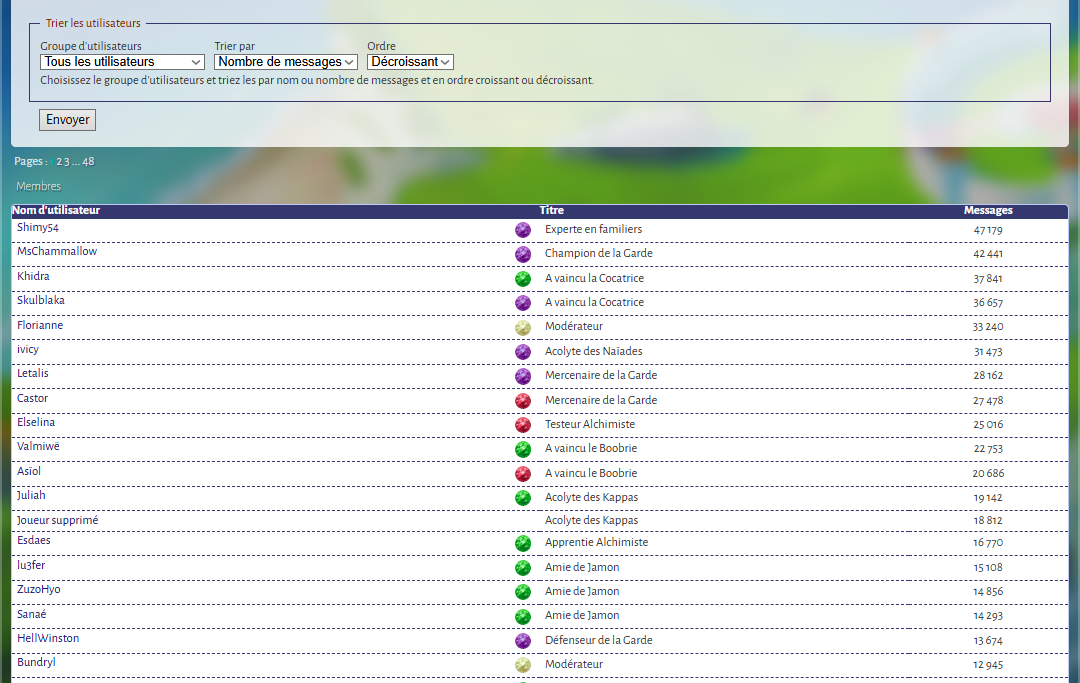Click the green gem icon in Juliah's row
Viewport: 1080px width, 683px height.
[x=523, y=498]
